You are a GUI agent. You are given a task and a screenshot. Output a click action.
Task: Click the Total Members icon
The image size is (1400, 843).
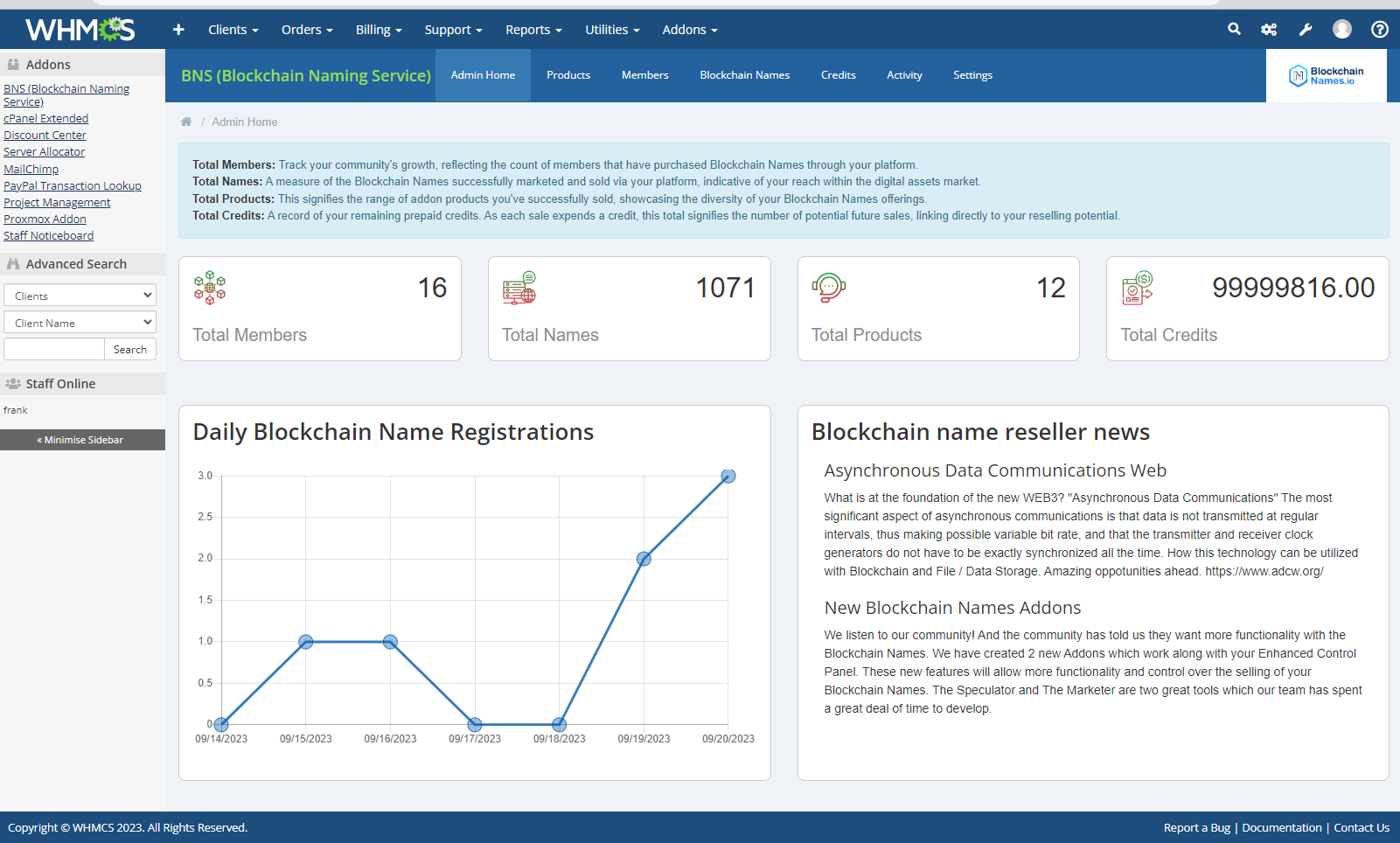coord(210,288)
